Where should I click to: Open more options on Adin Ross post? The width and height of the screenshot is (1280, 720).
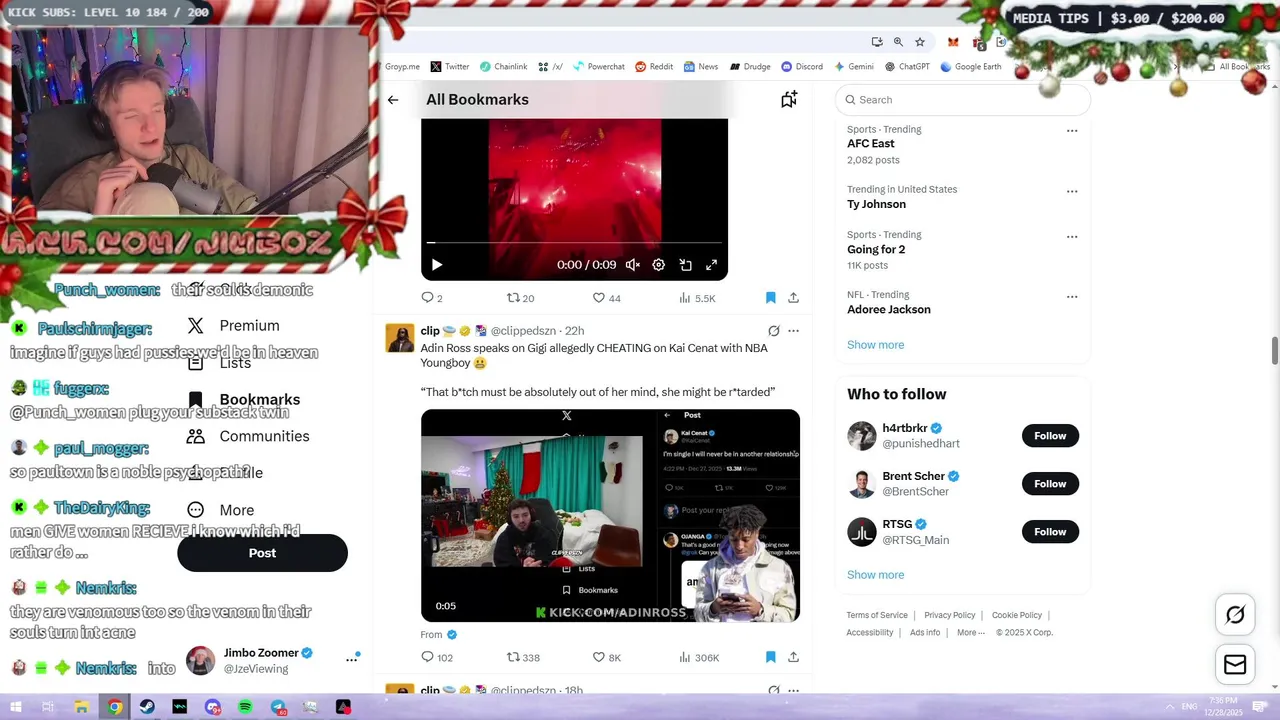(793, 331)
